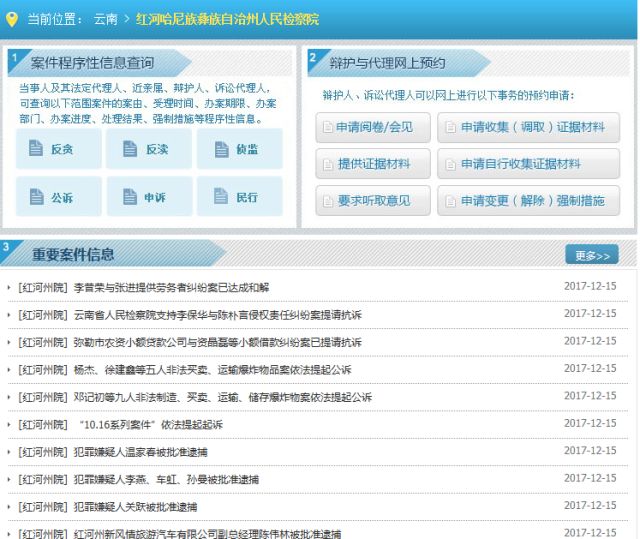Open the 辩护与代理网上预约 section header
Screen dimensions: 640x539
tap(387, 63)
